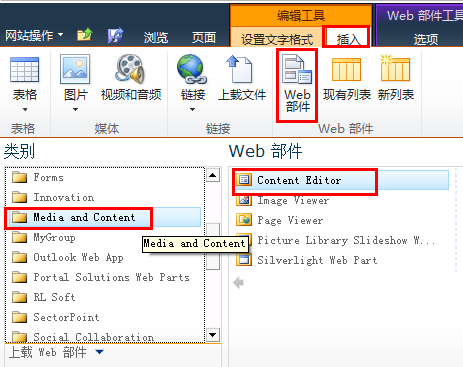Click the Page Viewer web part icon
463x367 pixels.
click(244, 220)
